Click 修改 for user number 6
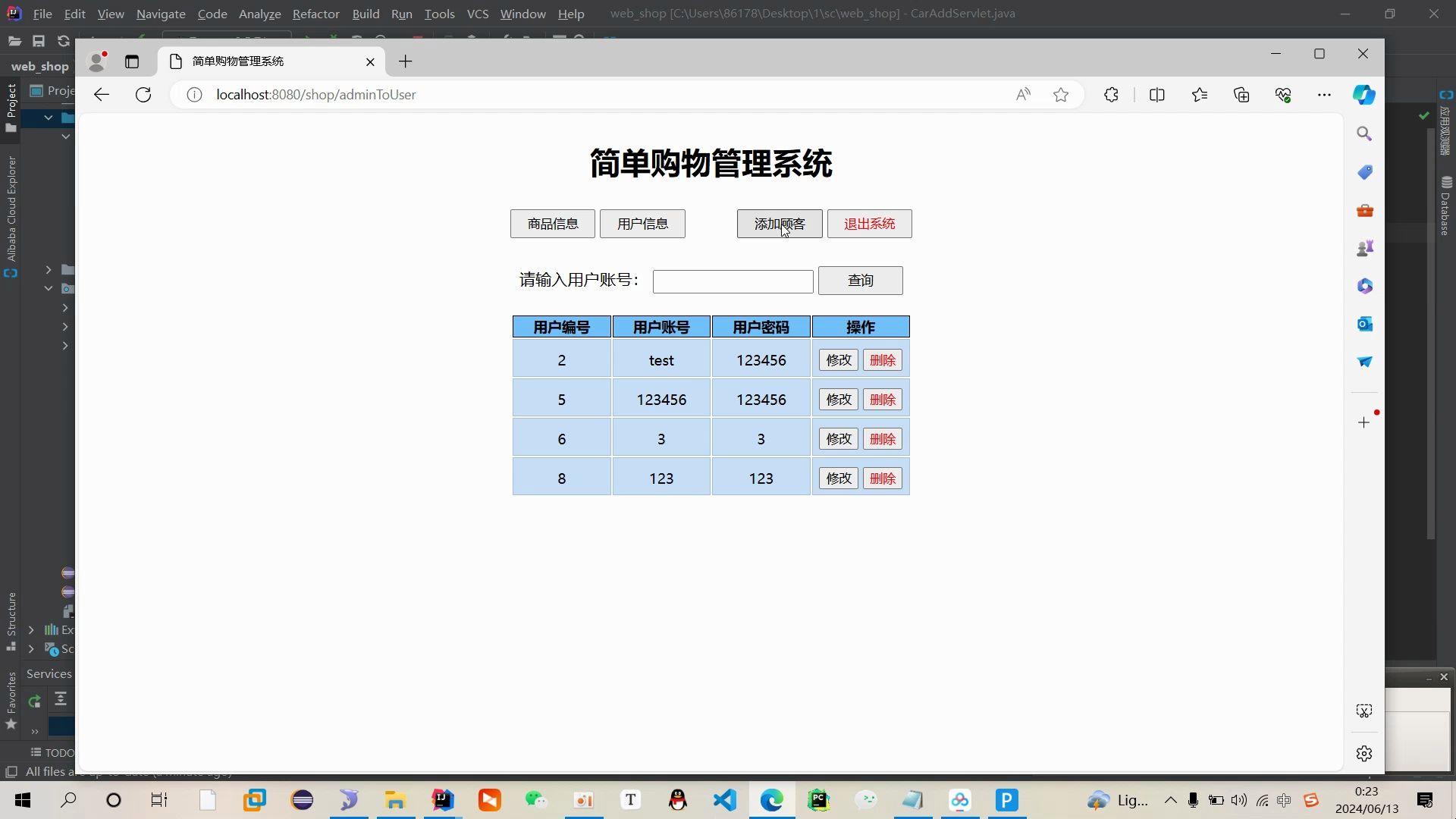1456x819 pixels. [839, 439]
